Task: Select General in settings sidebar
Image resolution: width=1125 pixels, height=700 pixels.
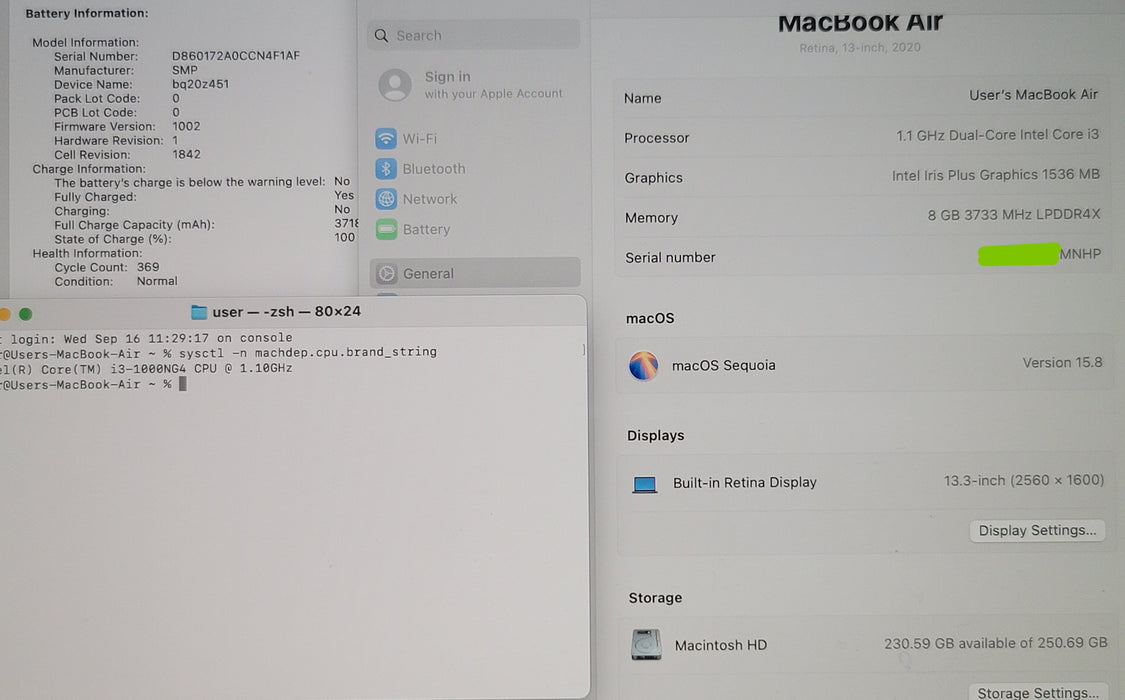Action: [x=475, y=273]
